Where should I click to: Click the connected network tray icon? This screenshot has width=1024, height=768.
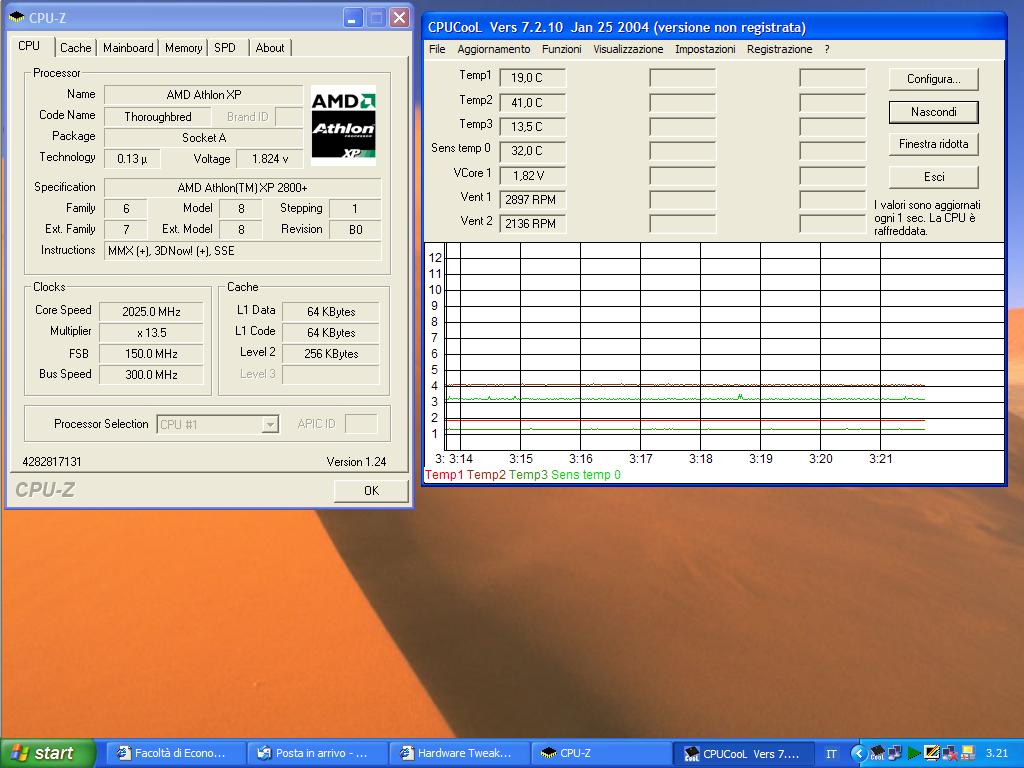pos(895,754)
